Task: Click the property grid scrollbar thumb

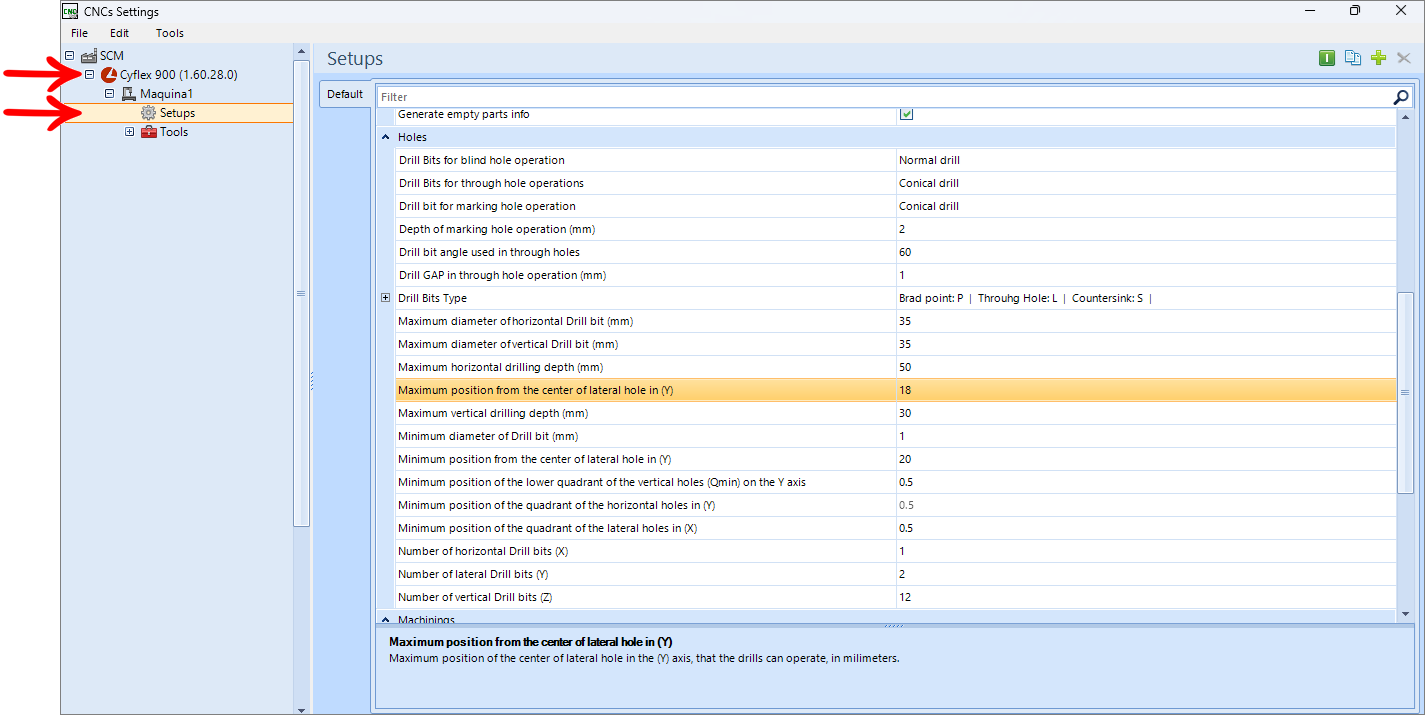Action: (1405, 392)
